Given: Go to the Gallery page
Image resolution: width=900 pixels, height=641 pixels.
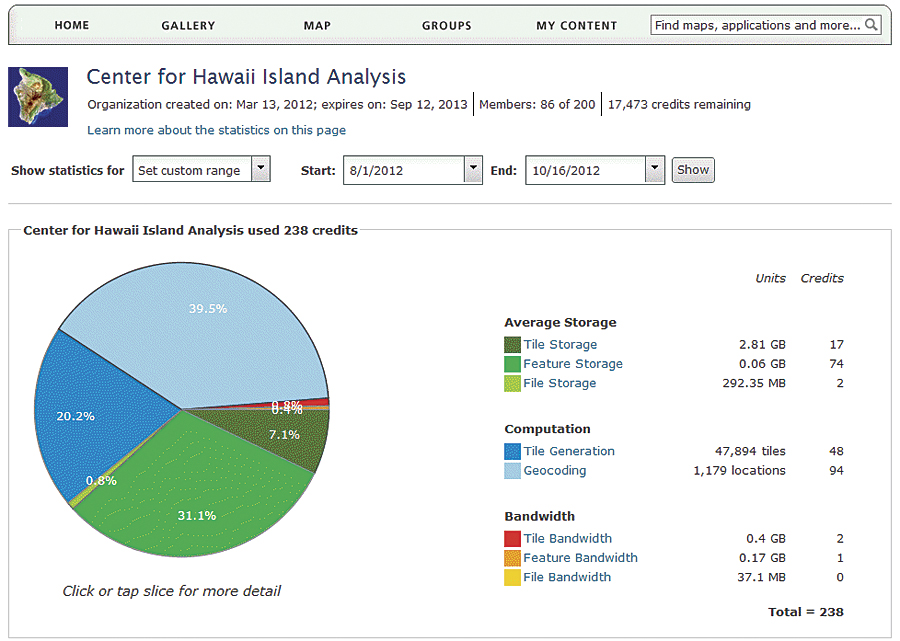Looking at the screenshot, I should 188,26.
